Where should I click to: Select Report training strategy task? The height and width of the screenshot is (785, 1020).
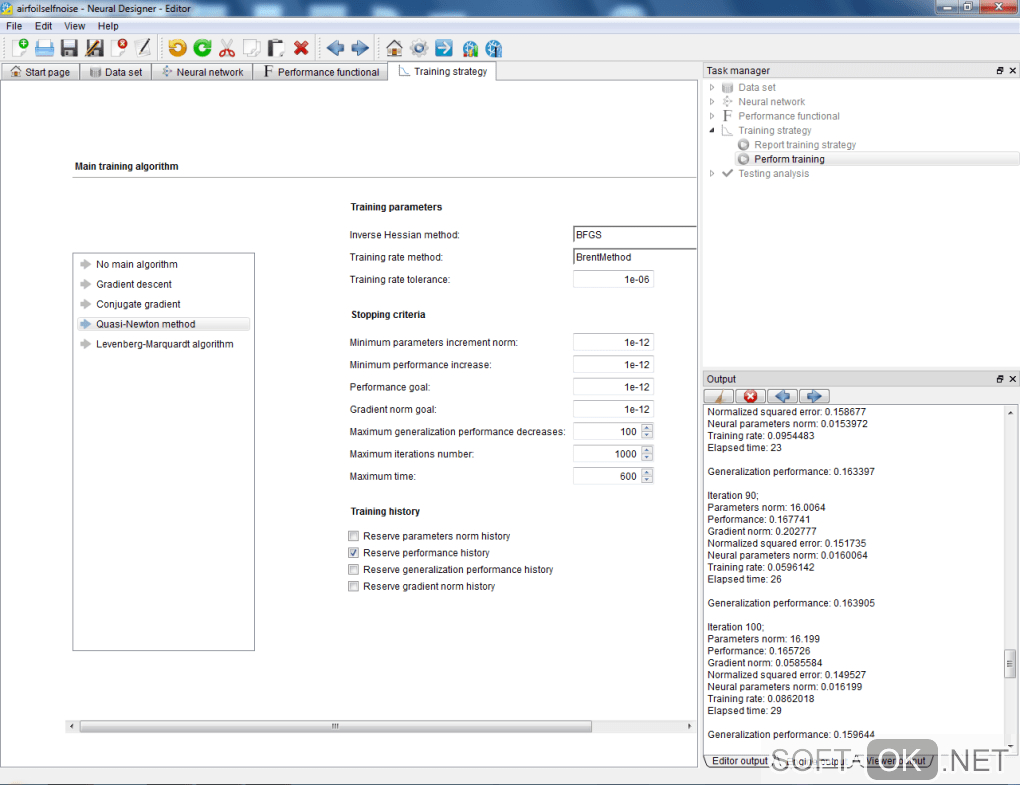click(805, 144)
